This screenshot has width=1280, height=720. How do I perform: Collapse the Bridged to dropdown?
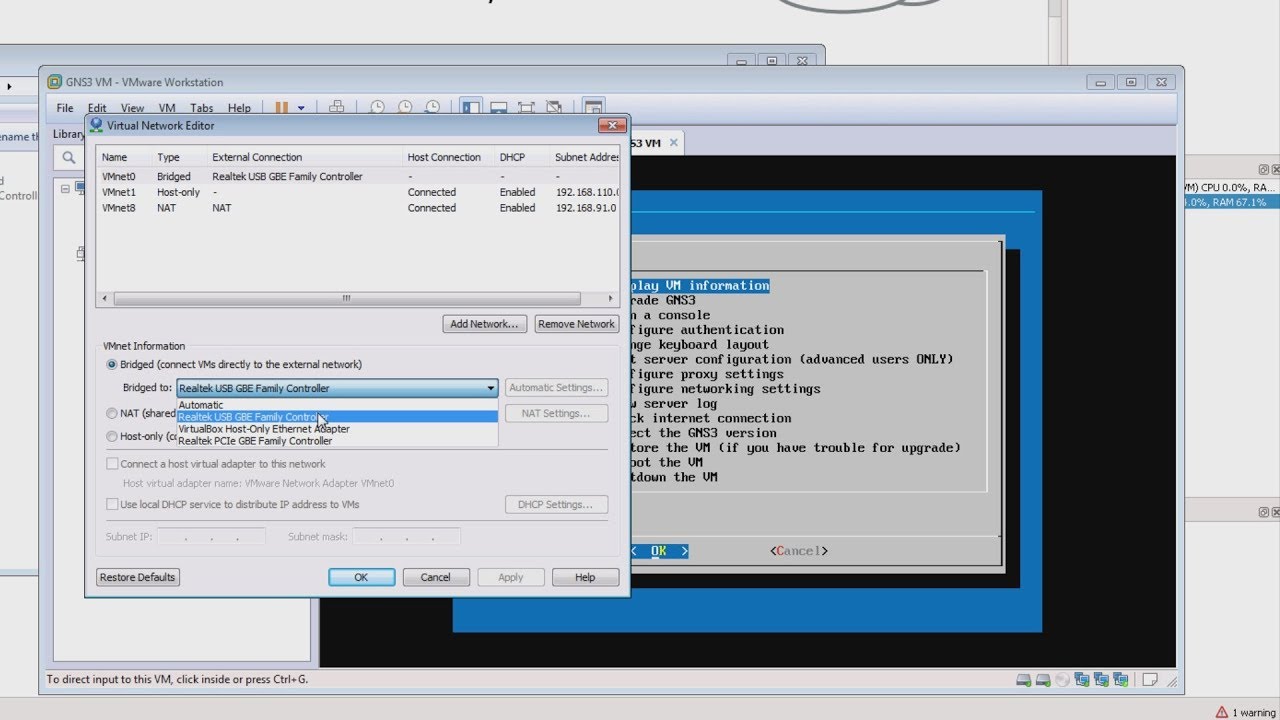(491, 388)
